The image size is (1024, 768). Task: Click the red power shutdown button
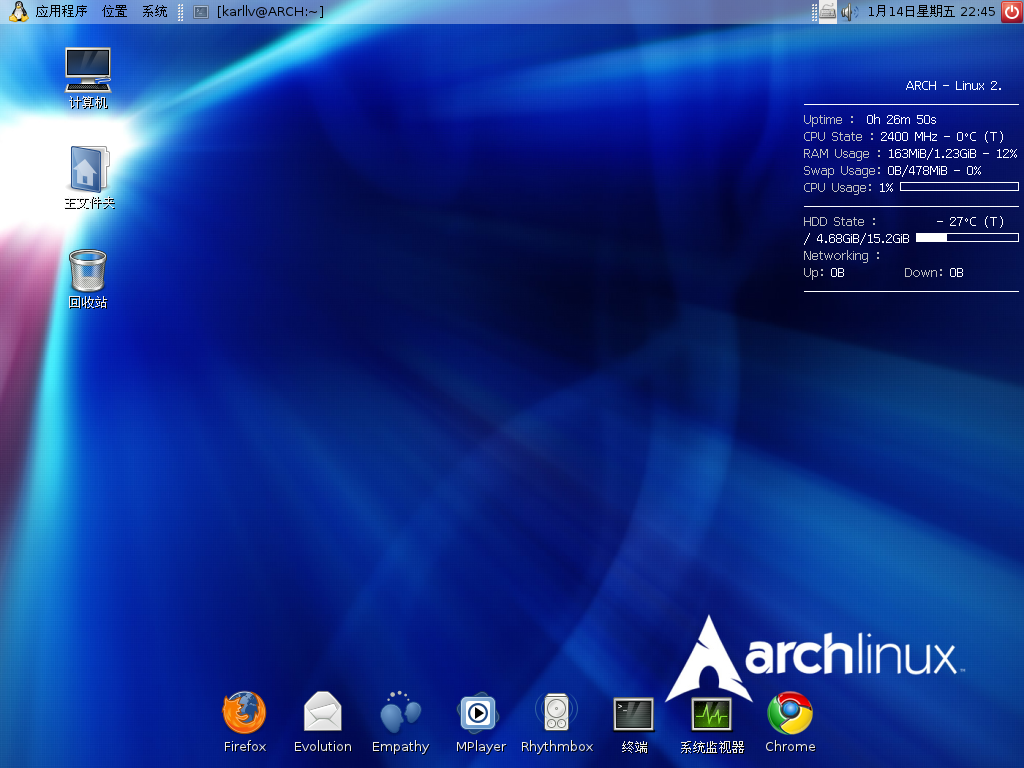pos(1012,11)
